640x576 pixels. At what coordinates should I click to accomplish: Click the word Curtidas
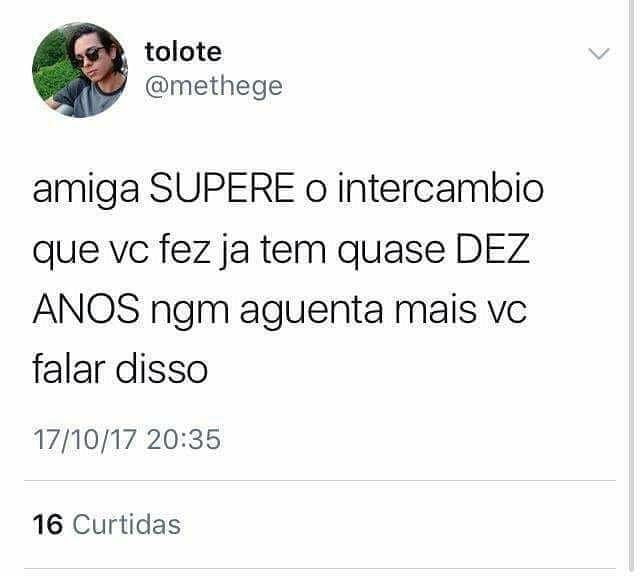coord(127,524)
